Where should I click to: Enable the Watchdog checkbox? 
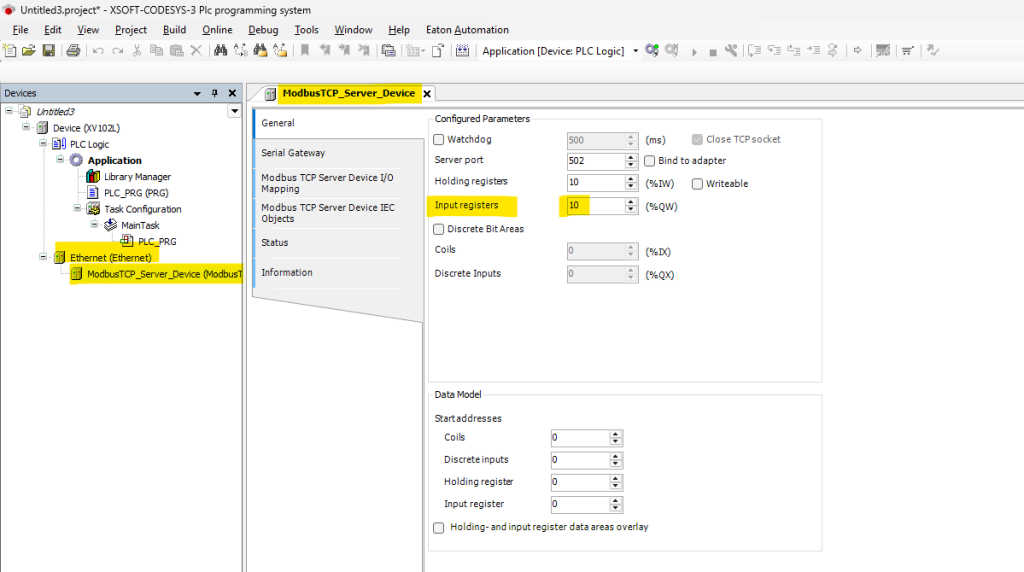coord(439,140)
